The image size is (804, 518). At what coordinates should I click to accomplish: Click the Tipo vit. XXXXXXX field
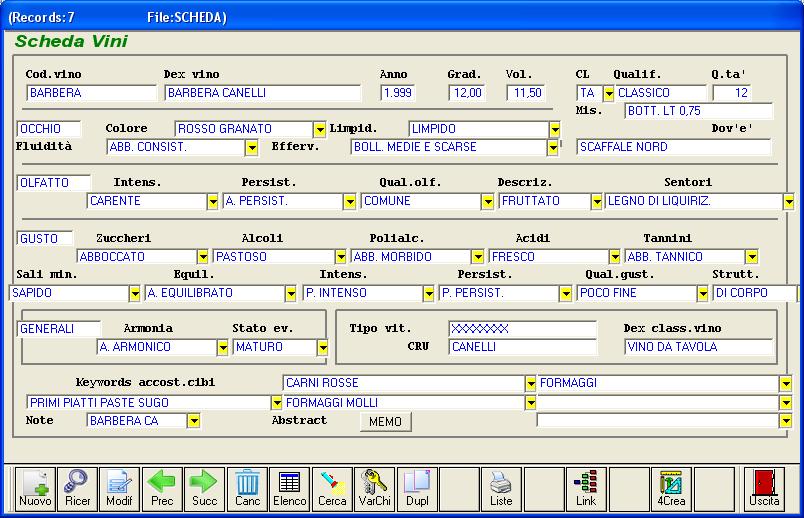(x=523, y=329)
